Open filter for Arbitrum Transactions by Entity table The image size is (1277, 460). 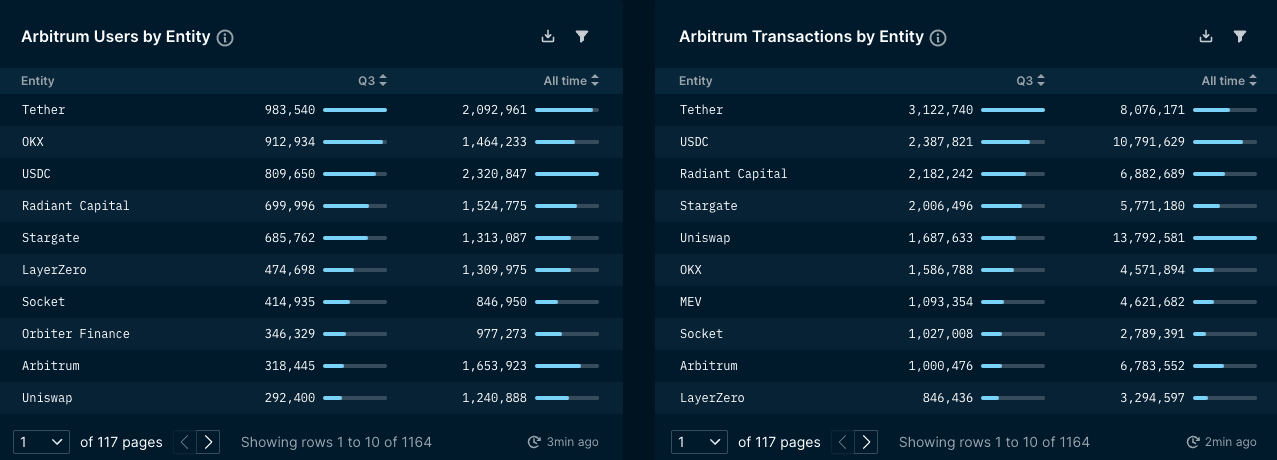pyautogui.click(x=1240, y=36)
